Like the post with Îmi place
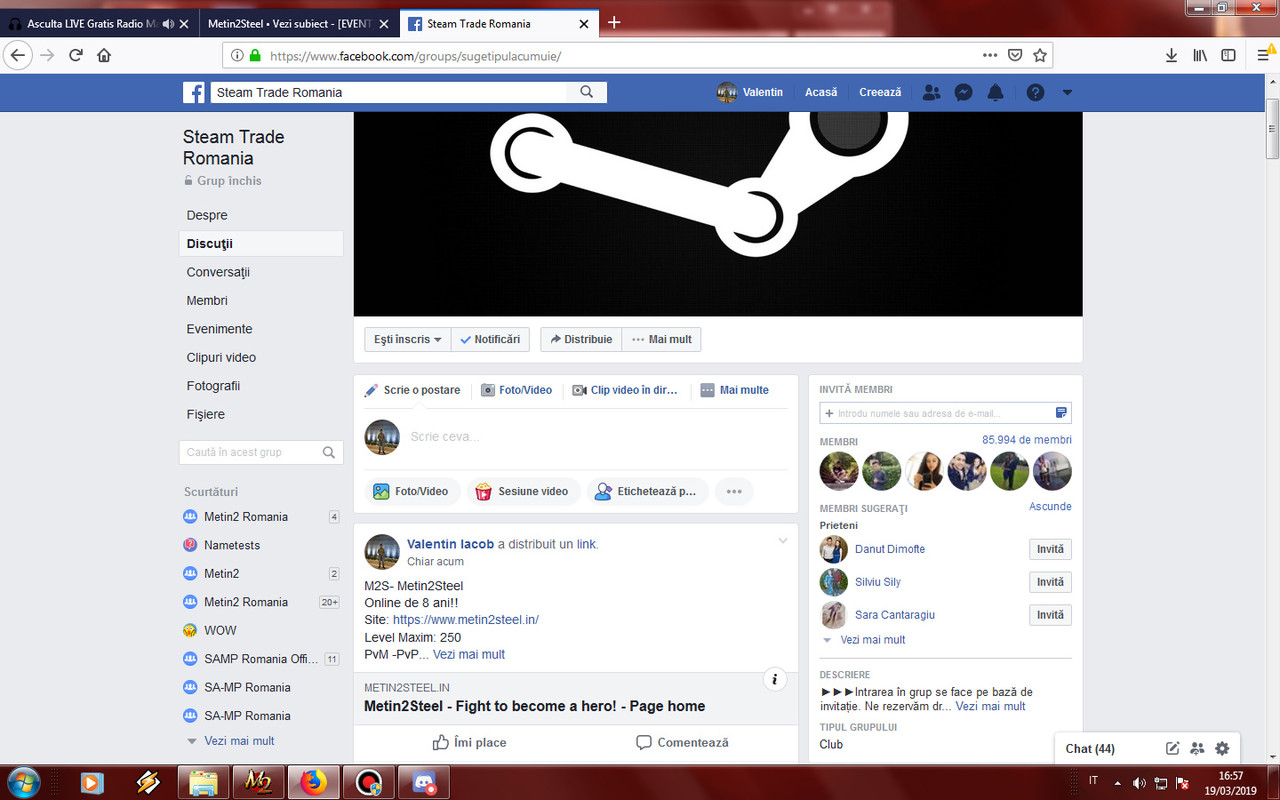This screenshot has height=800, width=1280. pyautogui.click(x=469, y=742)
